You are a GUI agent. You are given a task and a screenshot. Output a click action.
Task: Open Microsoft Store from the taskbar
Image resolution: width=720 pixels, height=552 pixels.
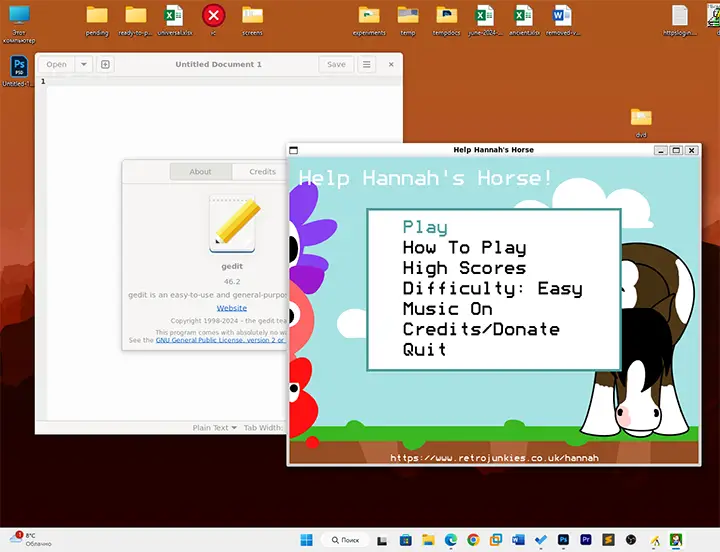point(405,540)
